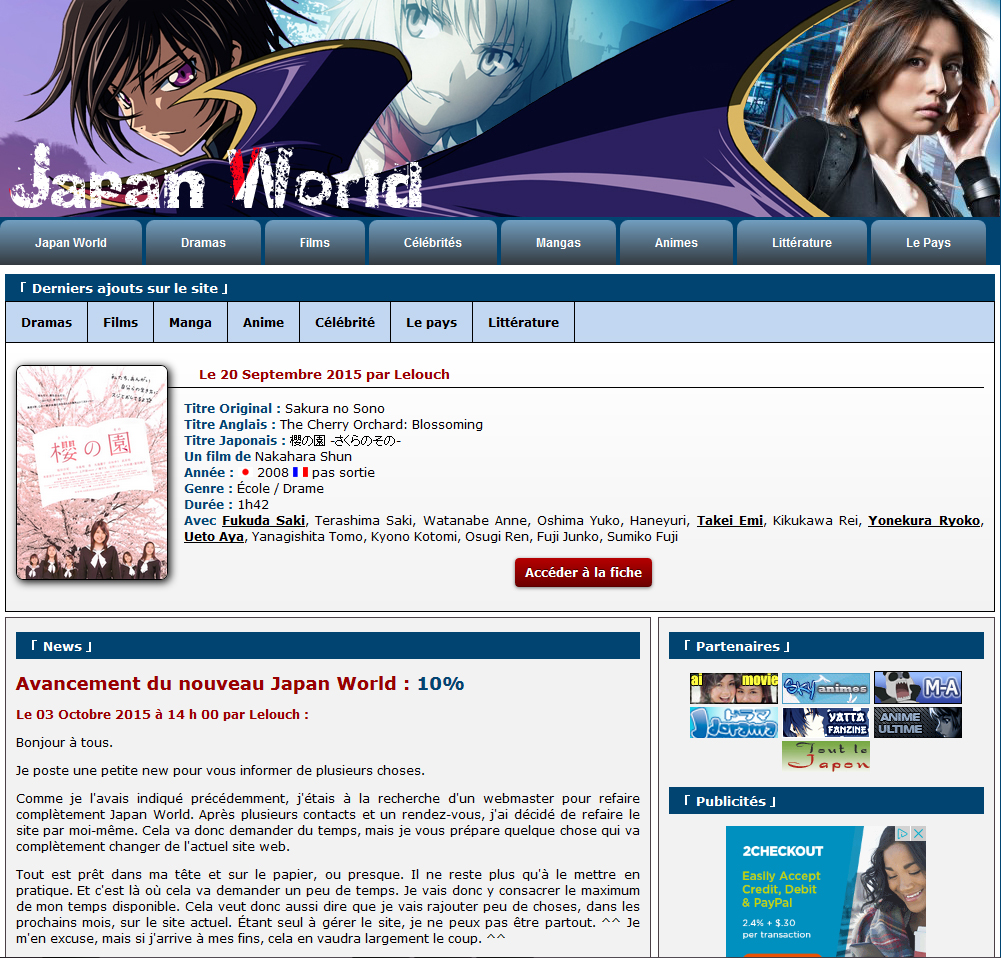Open the M-A panda partner banner
This screenshot has height=958, width=1001.
pos(917,687)
